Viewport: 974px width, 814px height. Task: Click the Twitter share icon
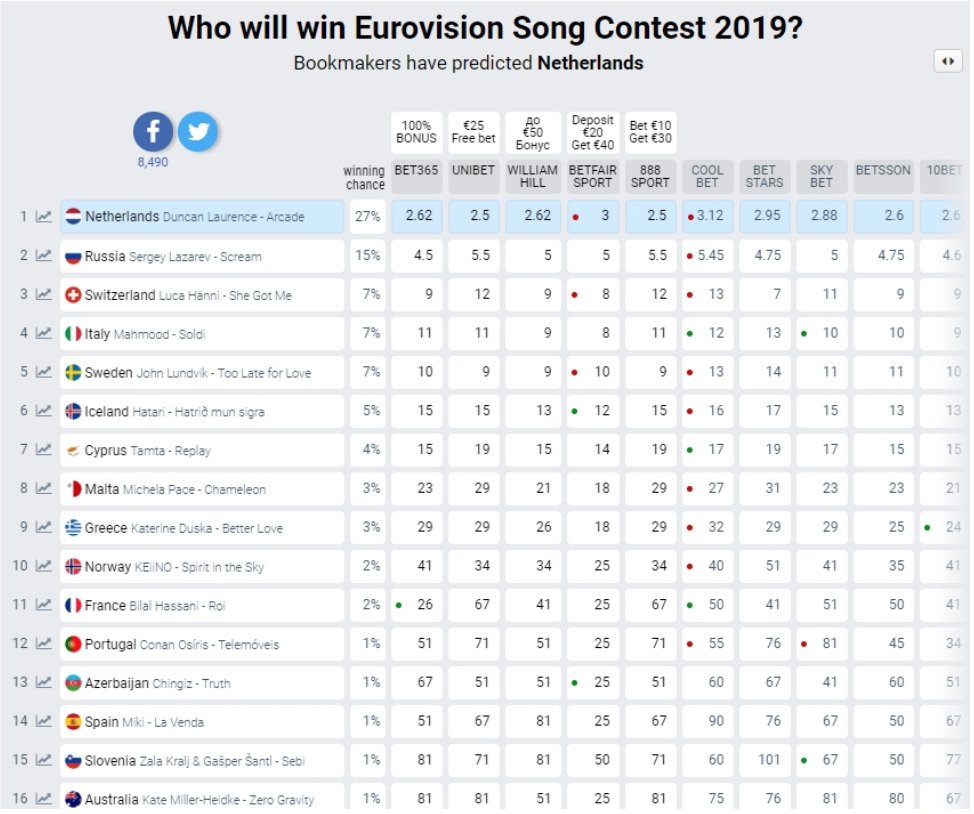(x=198, y=132)
